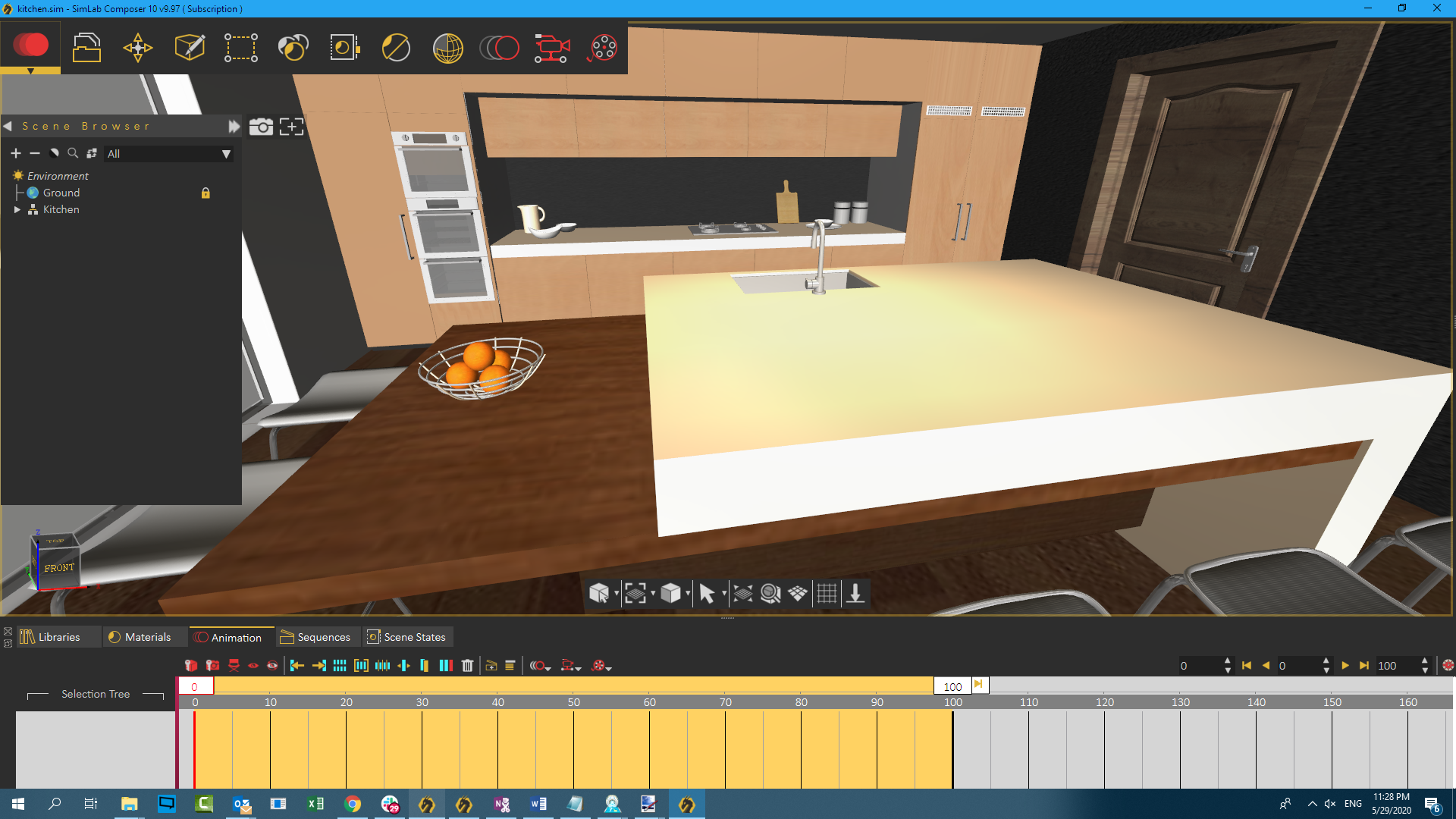Click the red camera network icon
Viewport: 1456px width, 819px height.
pos(551,48)
